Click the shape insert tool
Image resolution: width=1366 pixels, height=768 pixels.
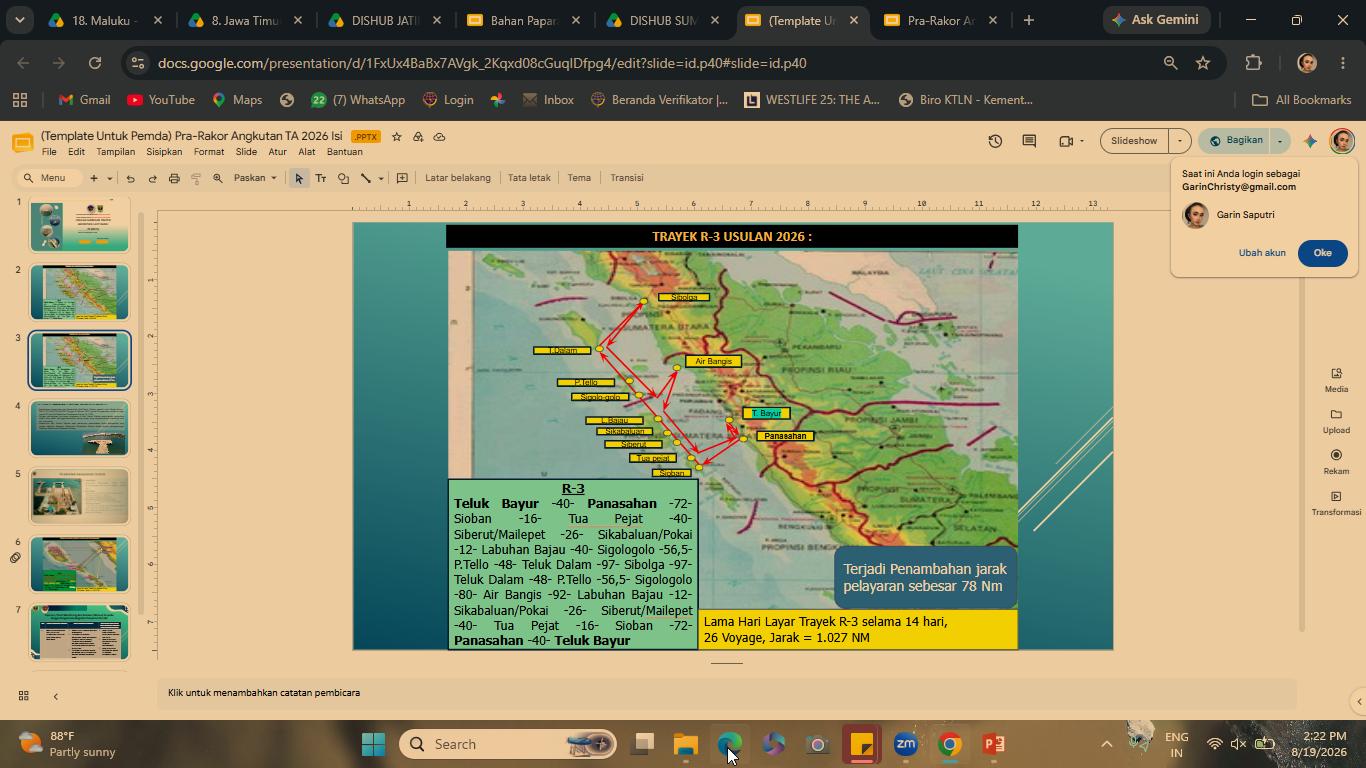[x=343, y=178]
